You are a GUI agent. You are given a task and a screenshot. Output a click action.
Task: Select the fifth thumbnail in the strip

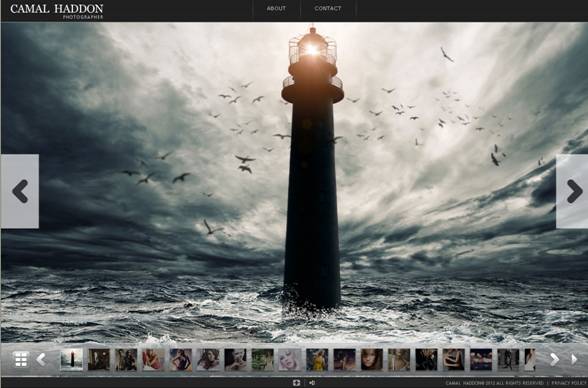(x=181, y=360)
